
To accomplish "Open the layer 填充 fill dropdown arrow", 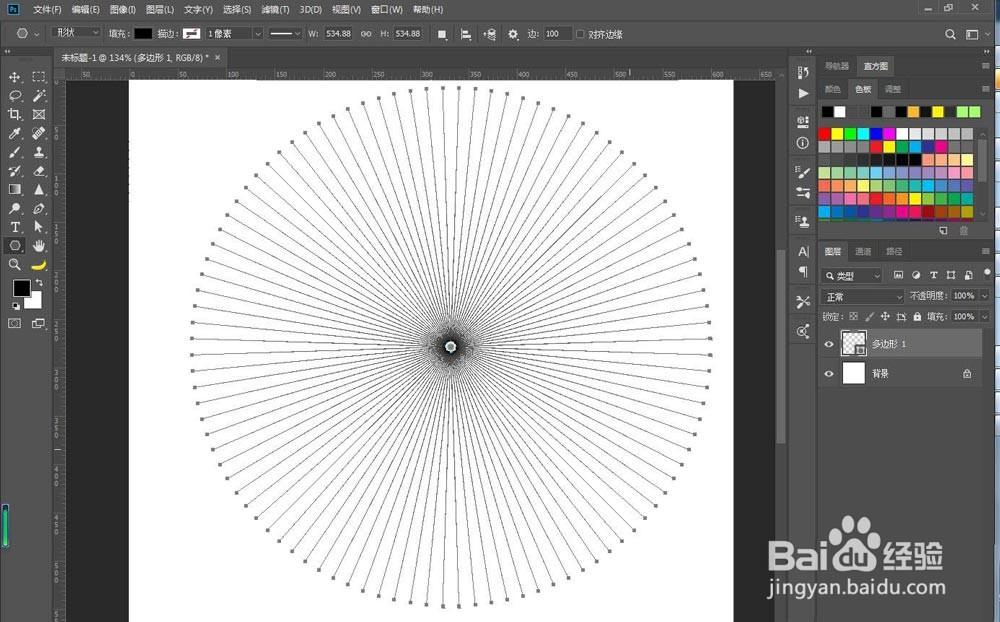I will pos(985,316).
